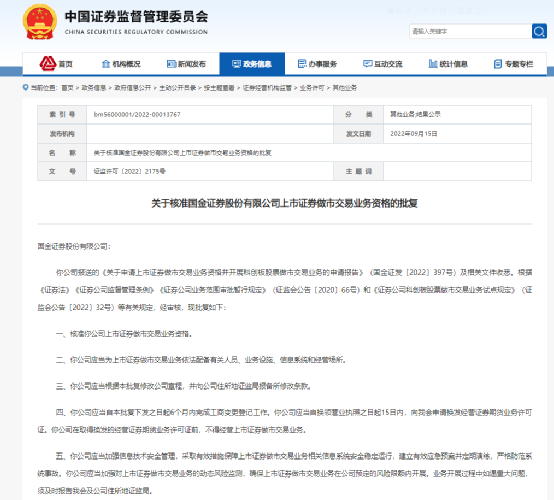The height and width of the screenshot is (500, 554).
Task: Click the CHINA SECURITIES REGULATORY COMMISSION subtitle
Action: pos(136,32)
